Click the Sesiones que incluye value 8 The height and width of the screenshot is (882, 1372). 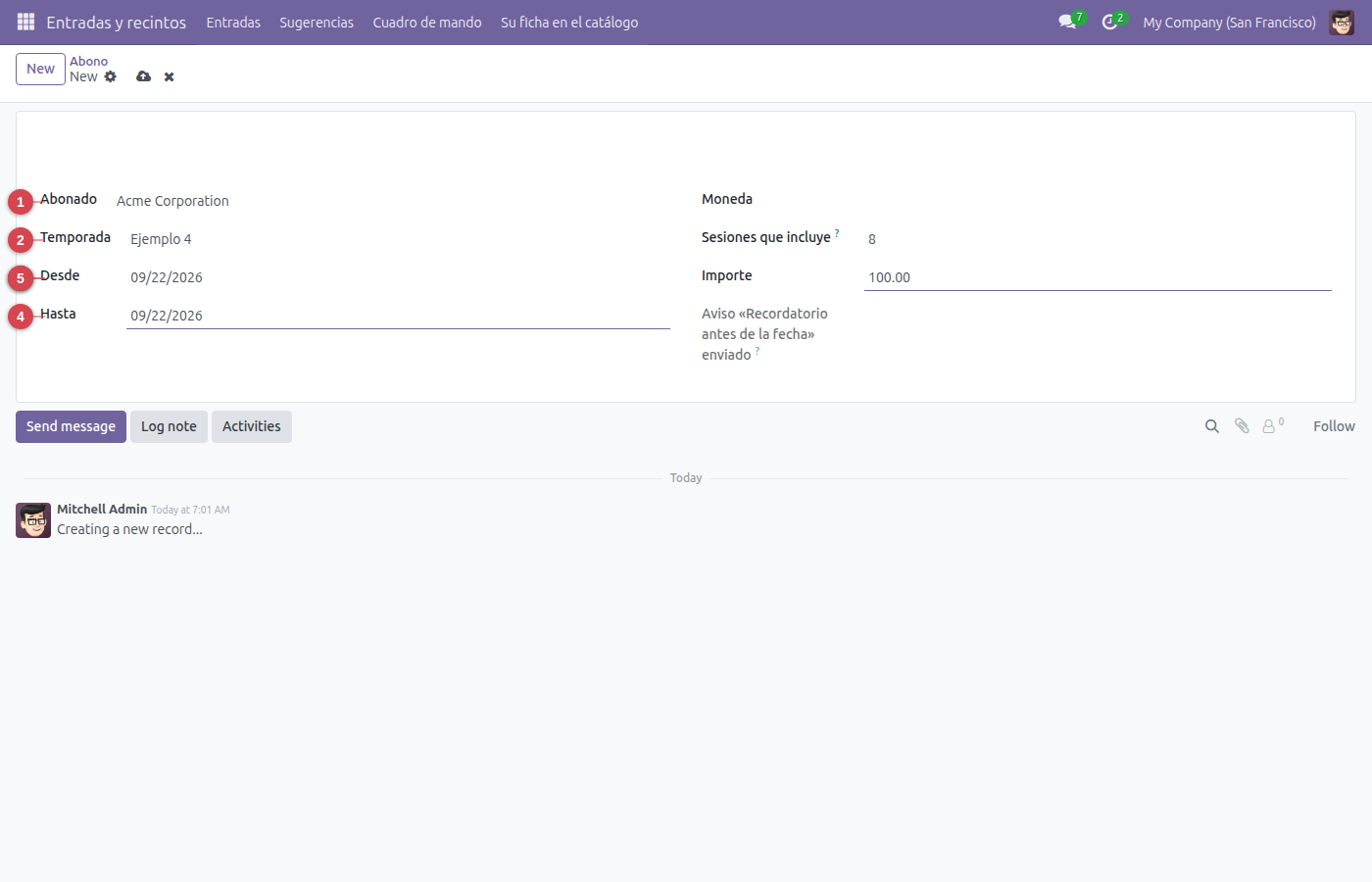[x=1098, y=238]
